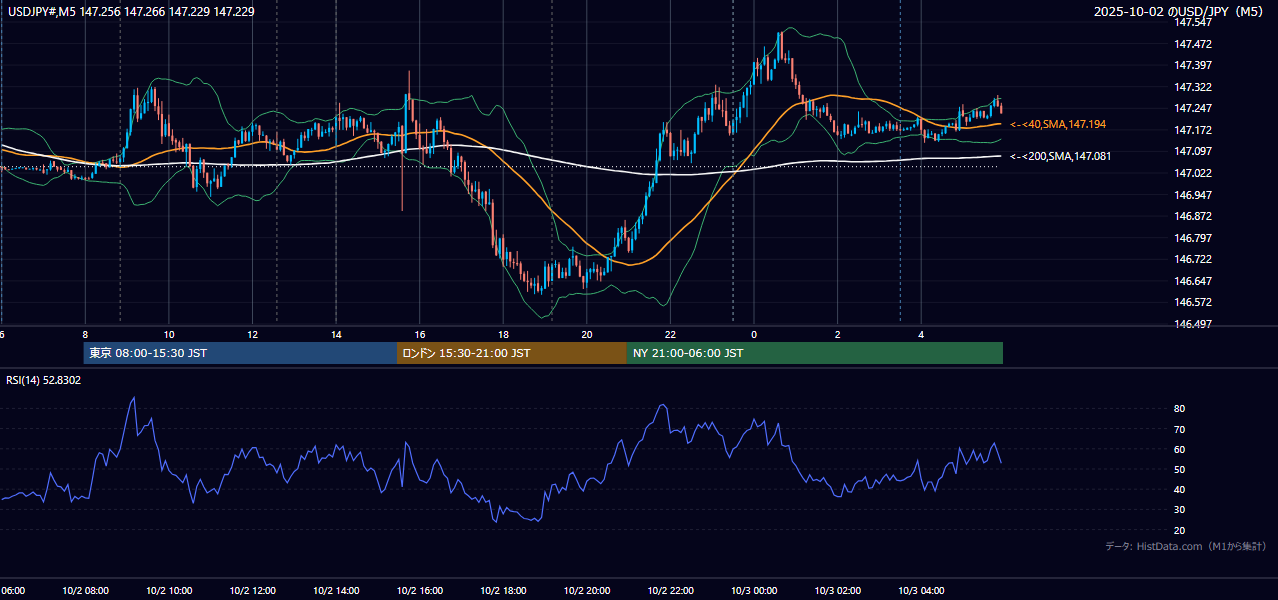1278x600 pixels.
Task: Click the '10/2 14:00' bottom time label
Action: point(336,591)
